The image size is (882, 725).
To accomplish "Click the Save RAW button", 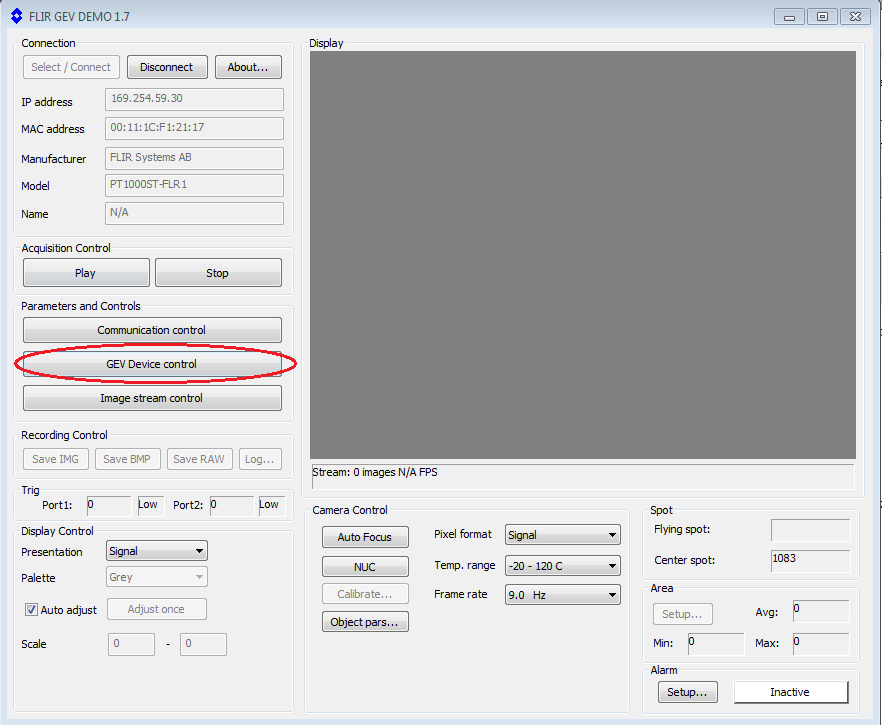I will (199, 459).
